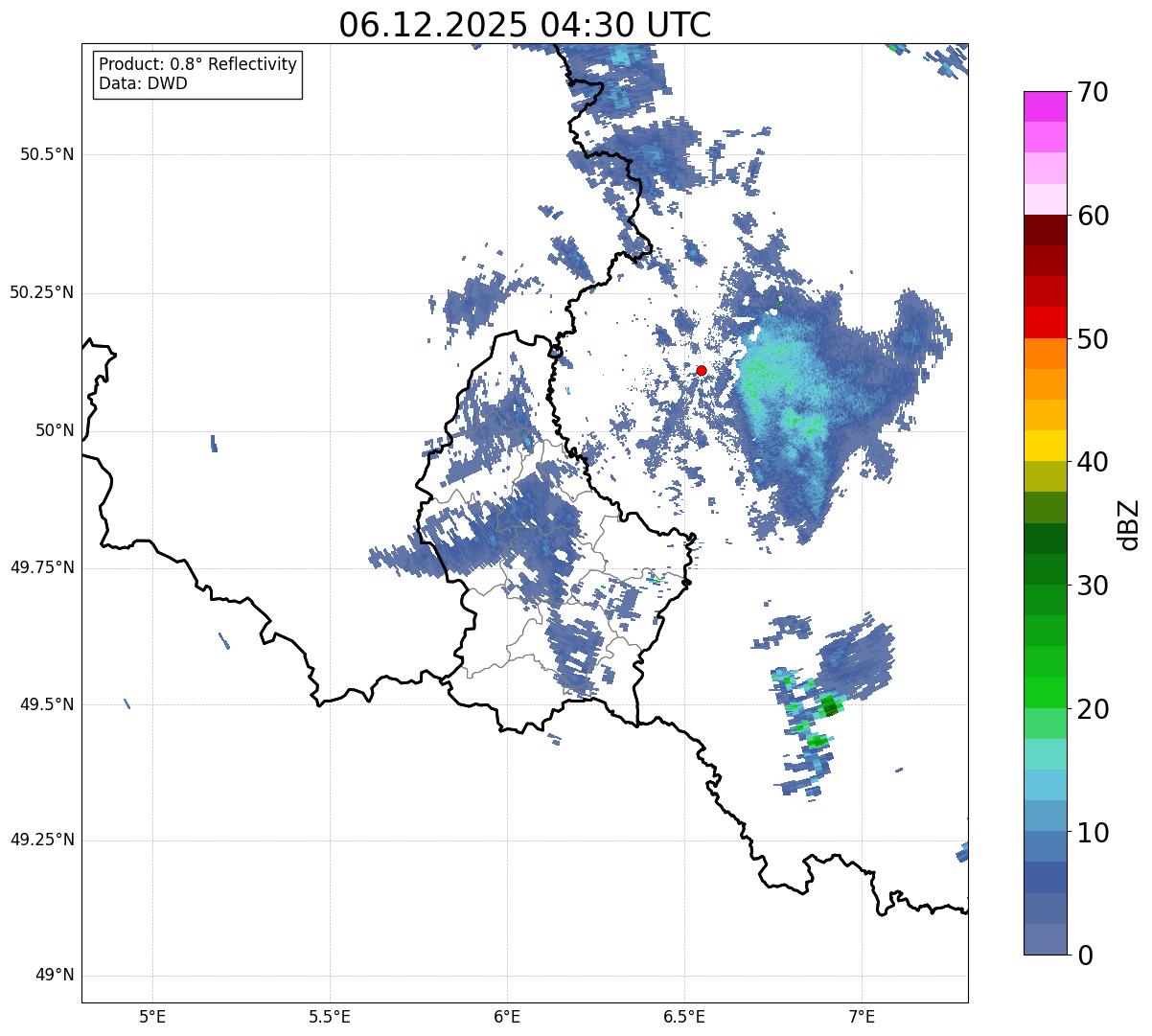Click the 7°E longitude label

(862, 1016)
